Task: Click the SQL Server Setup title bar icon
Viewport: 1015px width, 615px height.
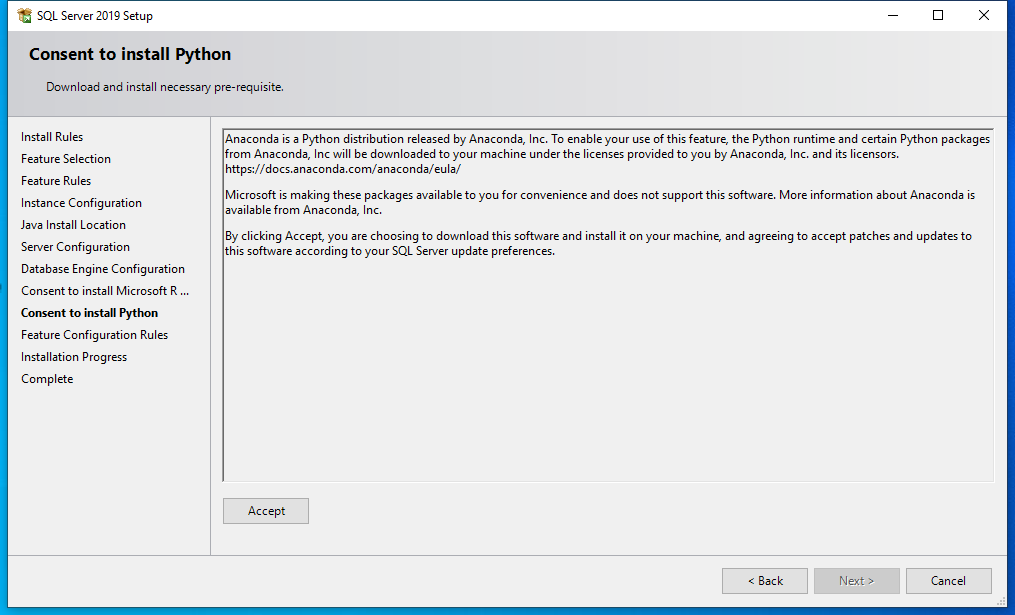Action: click(24, 16)
